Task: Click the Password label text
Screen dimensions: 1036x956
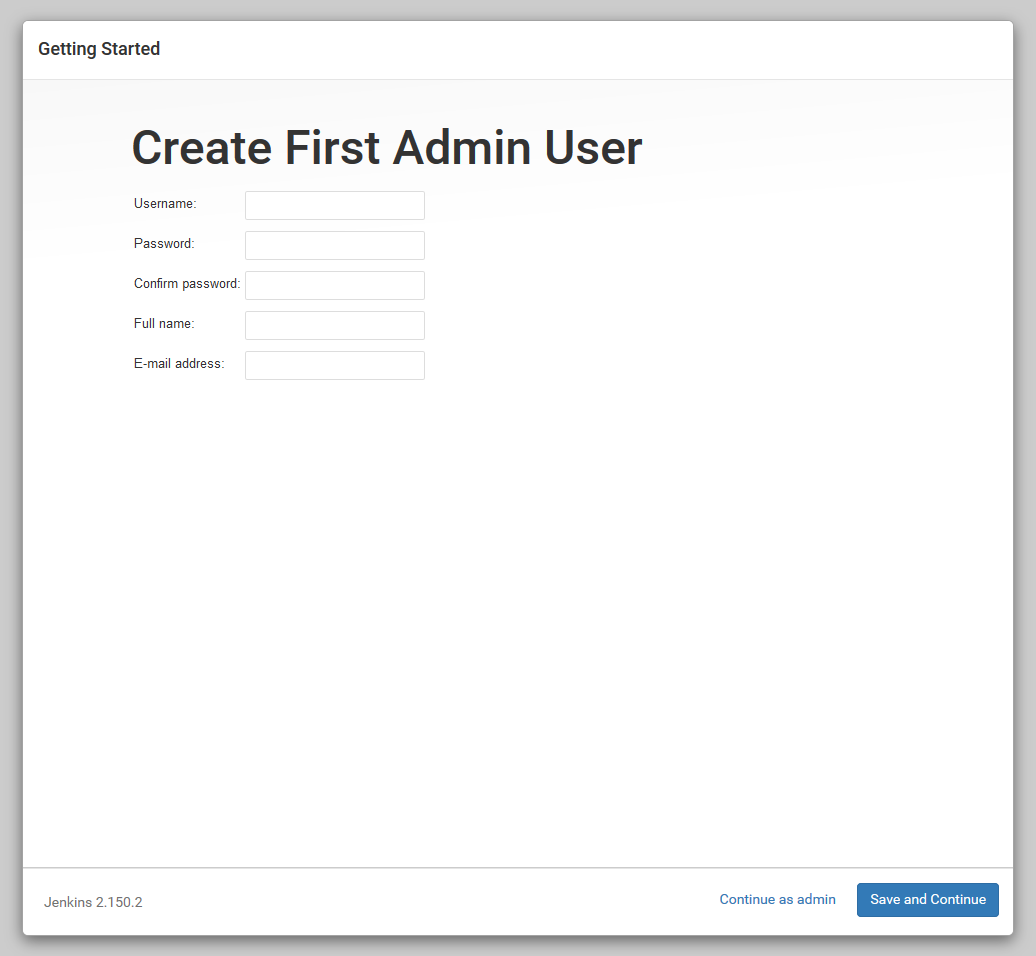Action: pyautogui.click(x=164, y=244)
